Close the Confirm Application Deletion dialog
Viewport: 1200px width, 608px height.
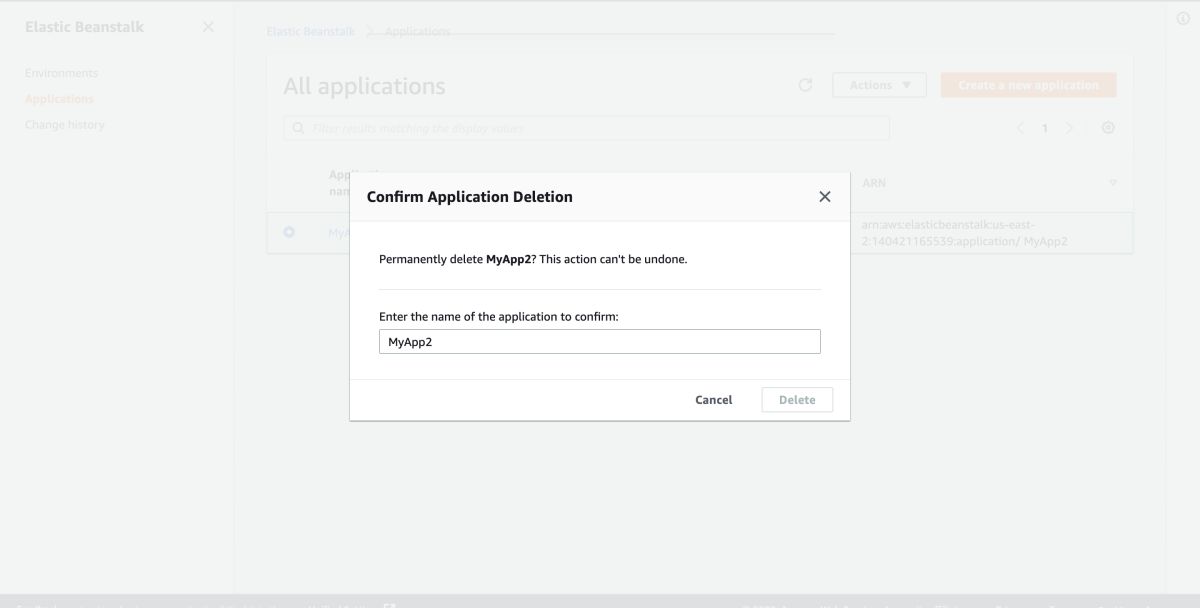tap(825, 197)
